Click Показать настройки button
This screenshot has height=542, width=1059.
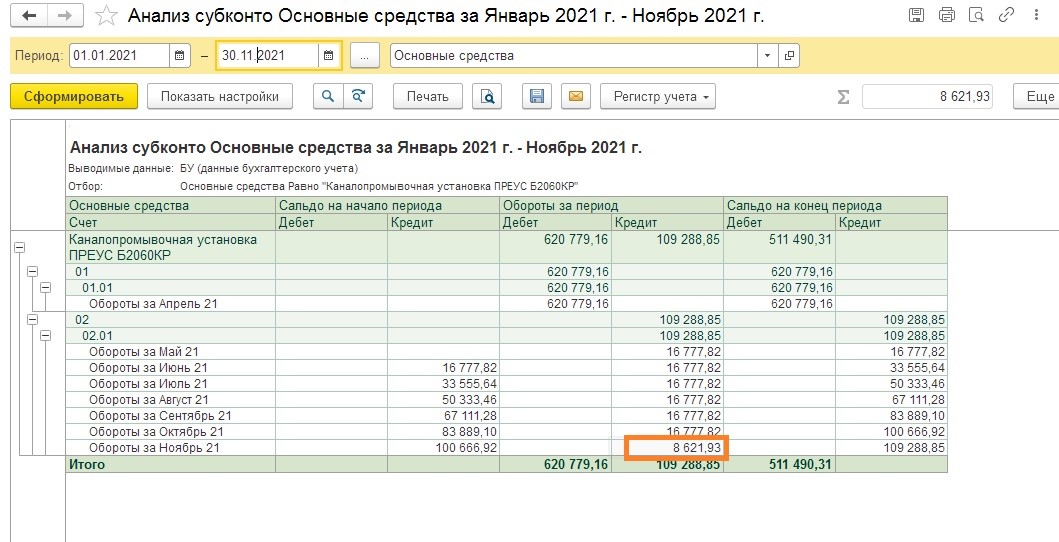pyautogui.click(x=219, y=97)
